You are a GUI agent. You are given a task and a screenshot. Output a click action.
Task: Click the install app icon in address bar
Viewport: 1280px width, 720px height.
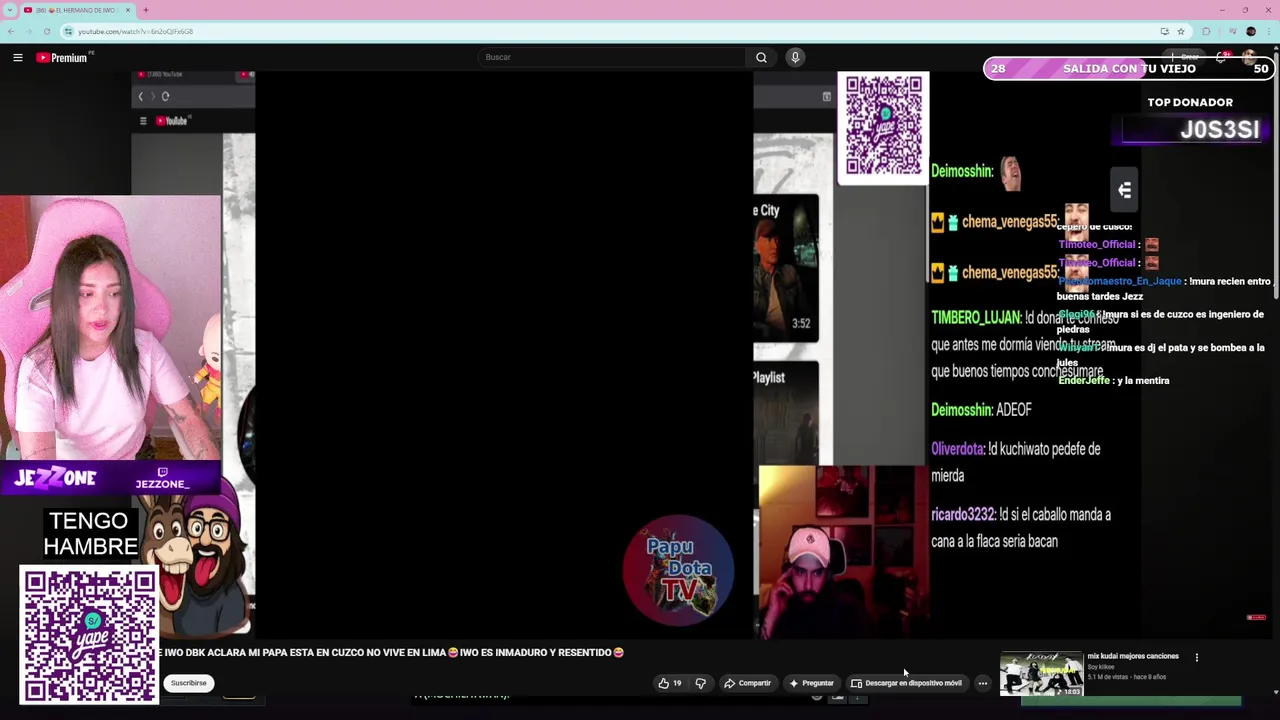(x=1164, y=31)
